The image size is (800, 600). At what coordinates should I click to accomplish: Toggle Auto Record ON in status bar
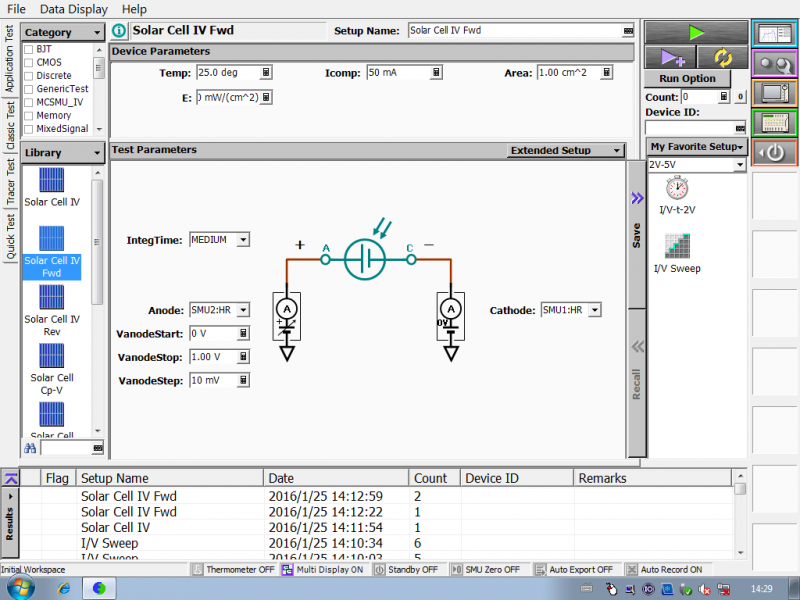tap(665, 569)
